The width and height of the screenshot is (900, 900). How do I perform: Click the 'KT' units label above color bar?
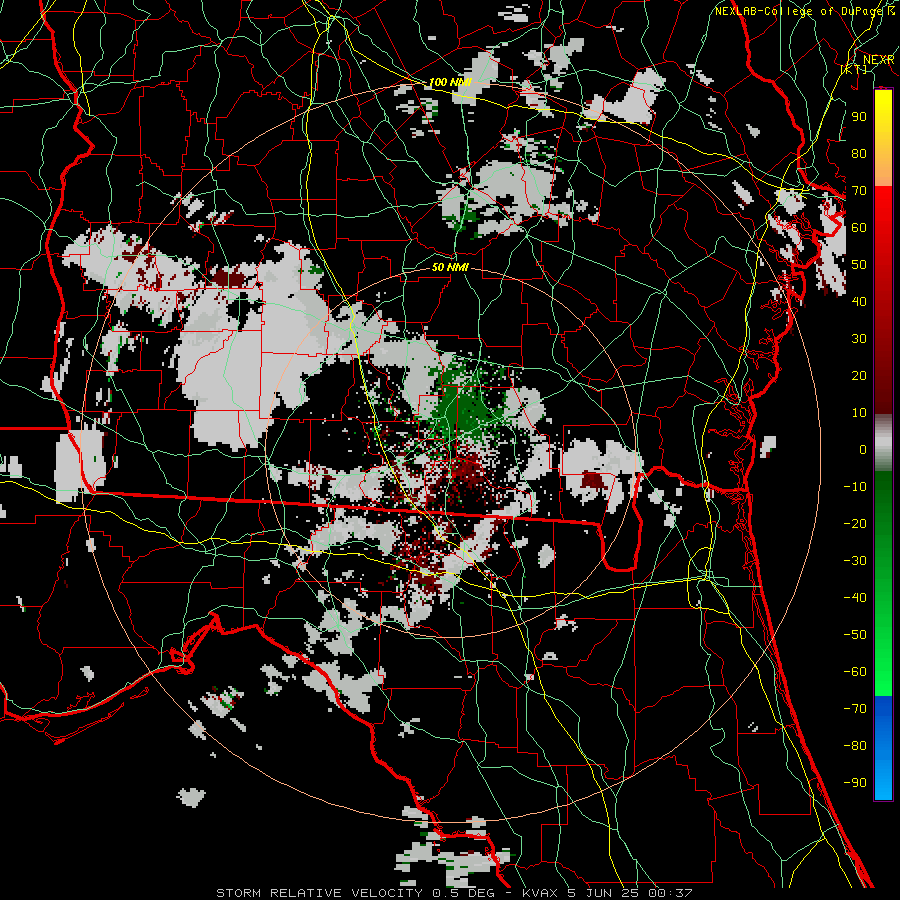[x=854, y=69]
